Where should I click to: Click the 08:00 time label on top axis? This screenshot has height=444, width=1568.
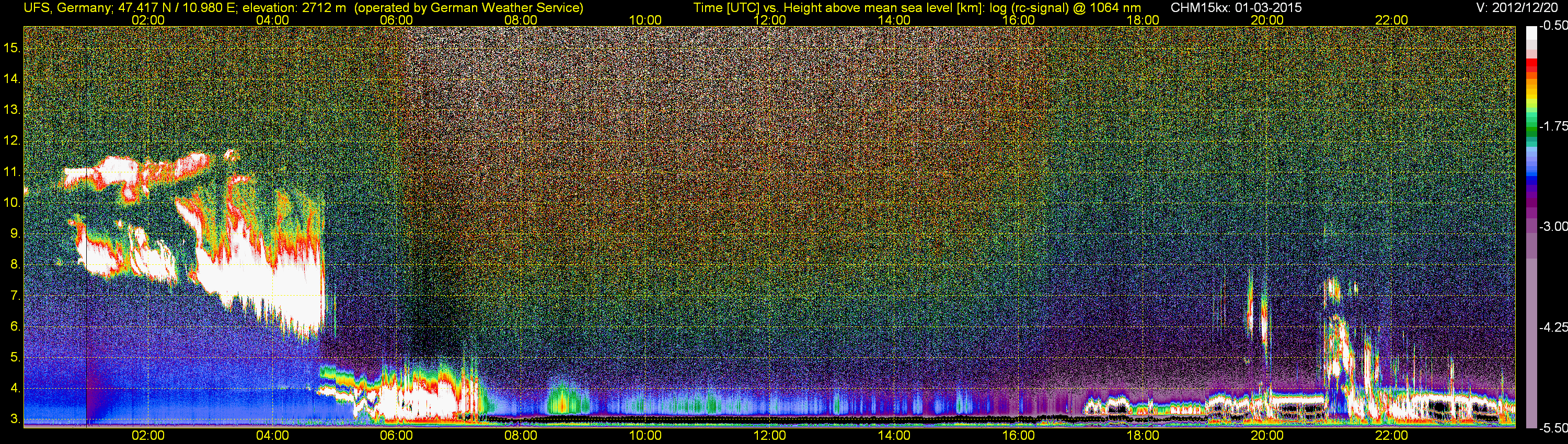[x=521, y=20]
